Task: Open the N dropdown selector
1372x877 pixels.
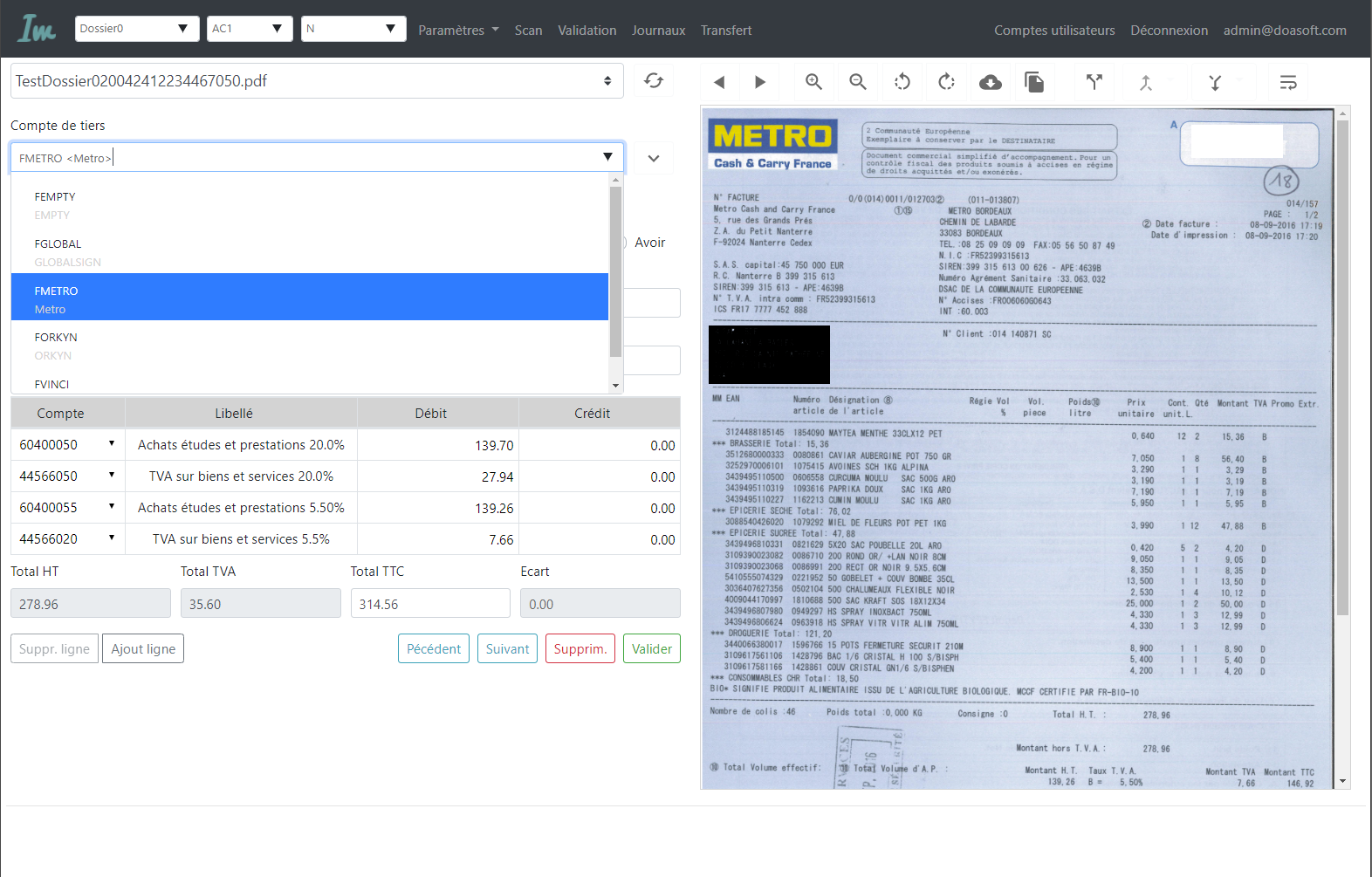Action: point(353,29)
